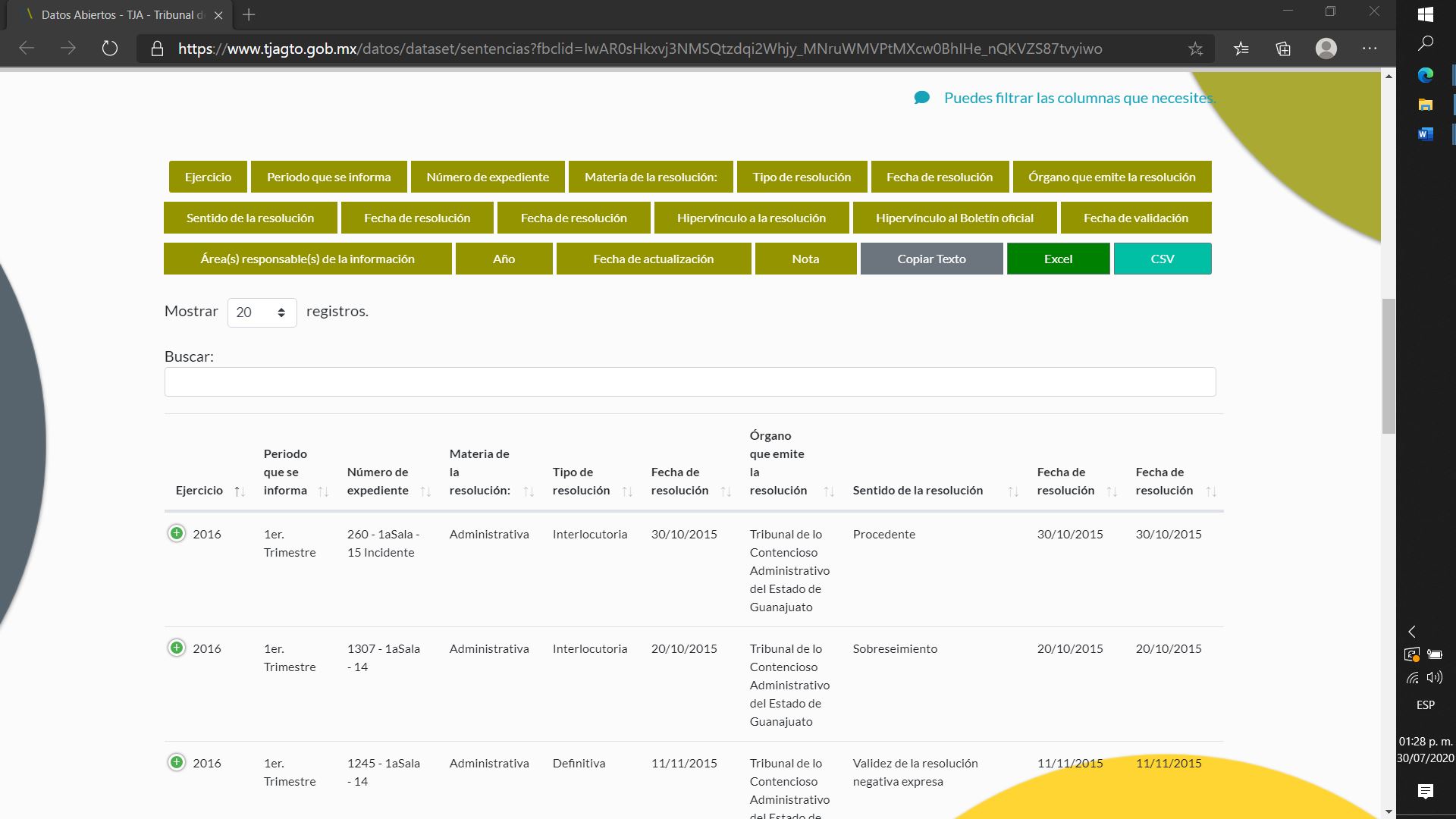Open browser Collections icon

[1283, 49]
